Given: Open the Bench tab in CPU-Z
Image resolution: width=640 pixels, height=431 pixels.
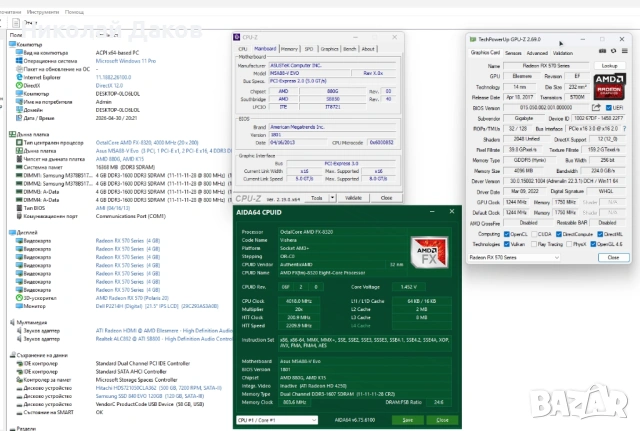Looking at the screenshot, I should (349, 49).
